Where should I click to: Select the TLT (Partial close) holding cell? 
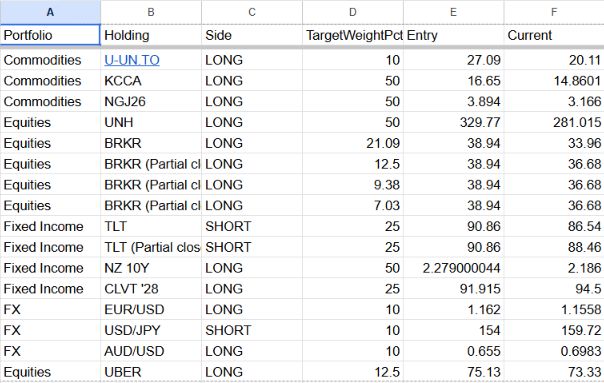[151, 247]
